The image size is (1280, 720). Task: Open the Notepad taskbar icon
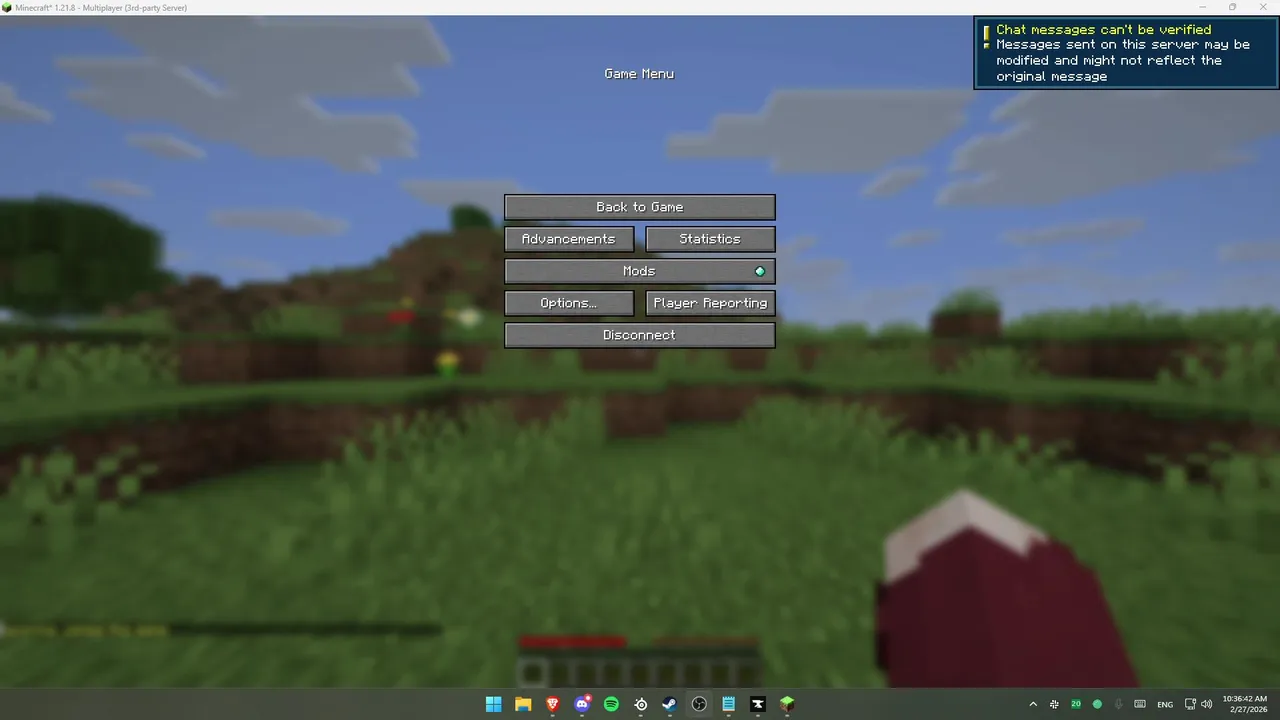[729, 704]
